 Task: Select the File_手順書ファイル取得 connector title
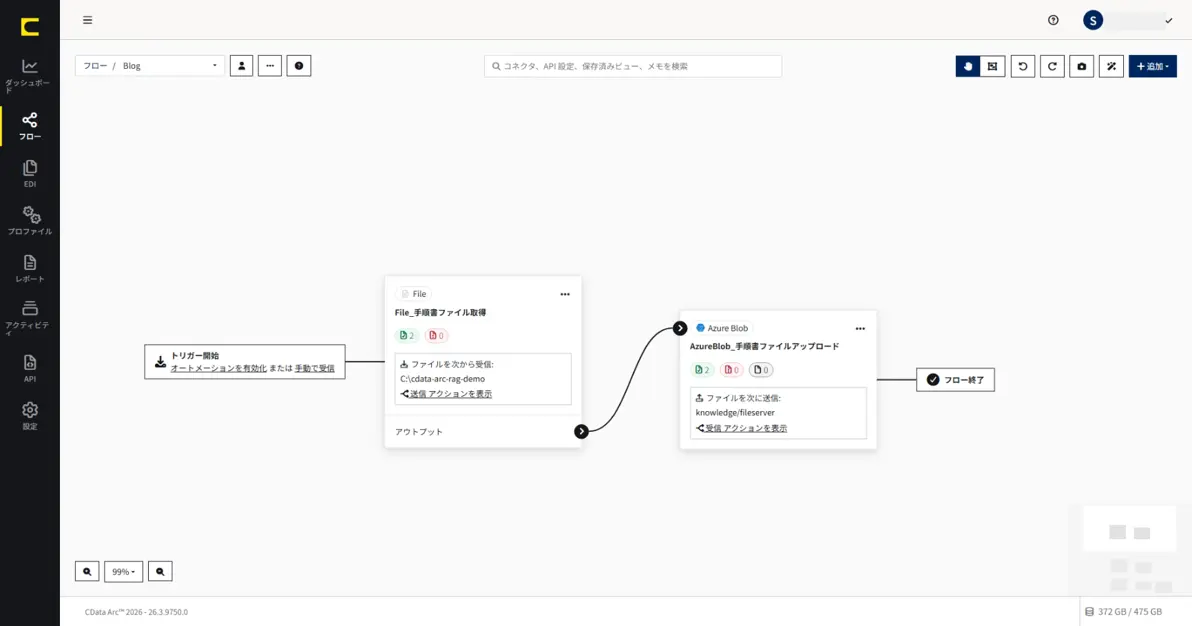pyautogui.click(x=440, y=313)
